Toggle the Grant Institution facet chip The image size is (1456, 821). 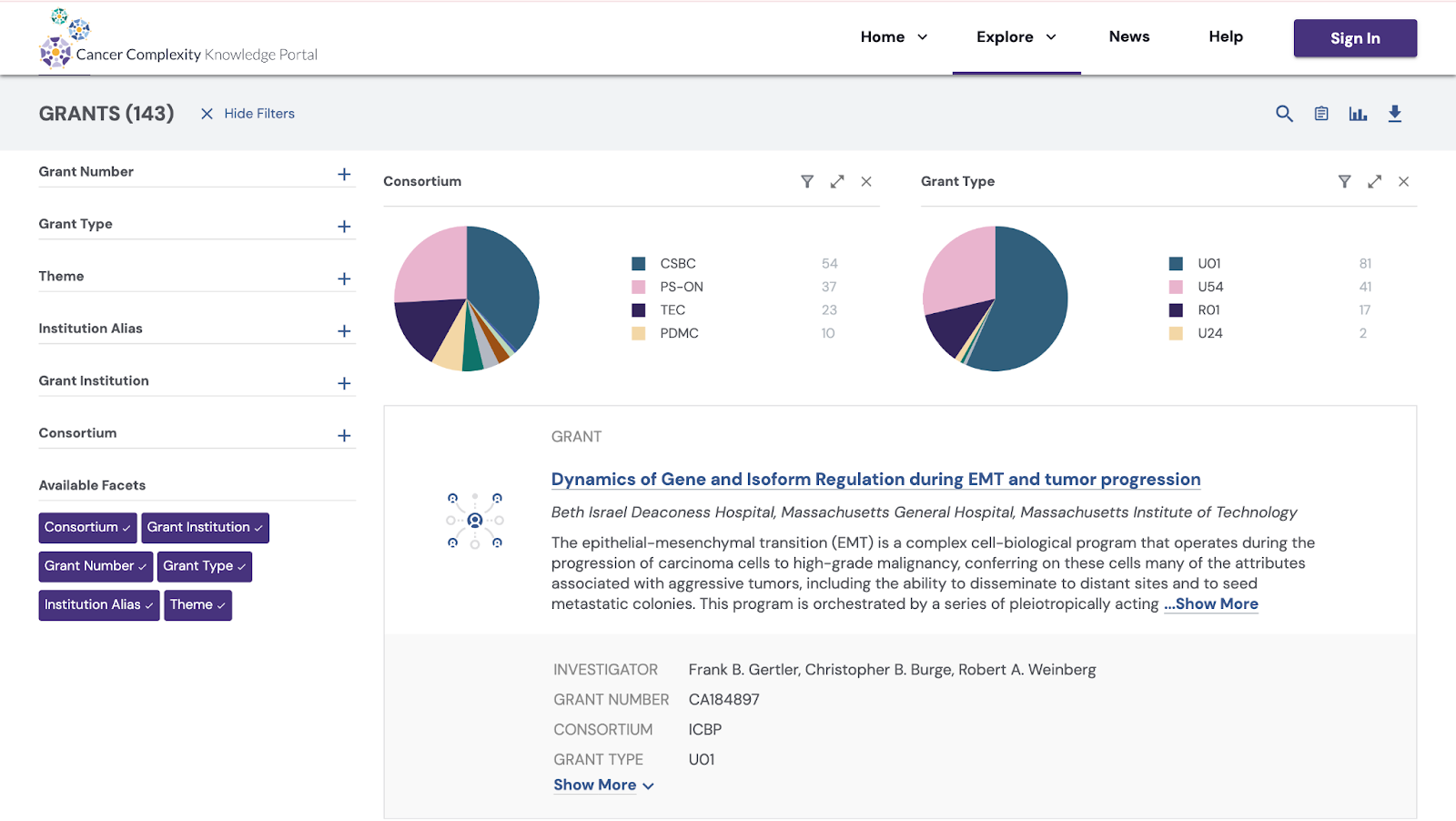(205, 528)
